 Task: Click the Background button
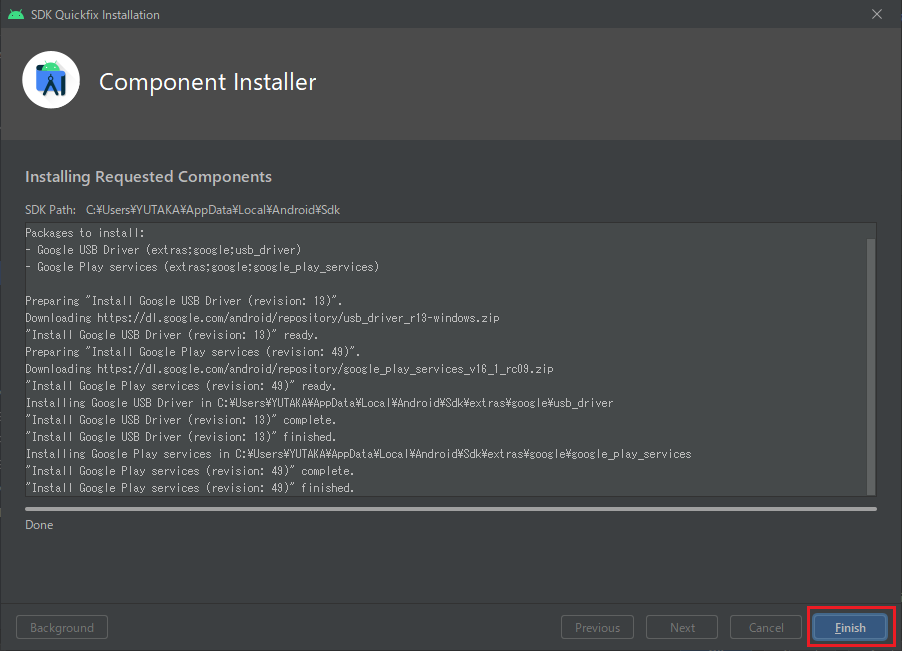(62, 627)
